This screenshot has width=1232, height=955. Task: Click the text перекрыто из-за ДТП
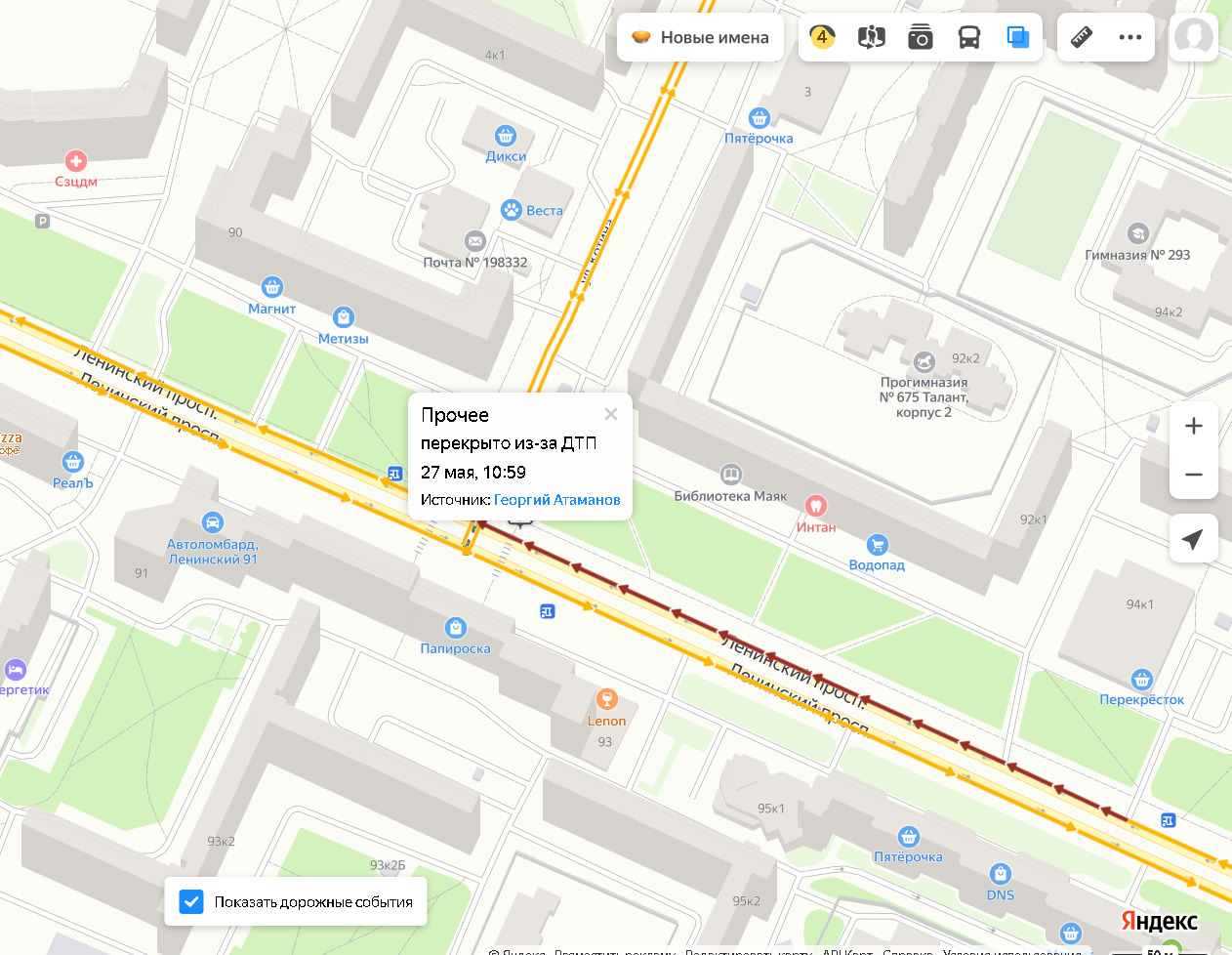[x=509, y=443]
